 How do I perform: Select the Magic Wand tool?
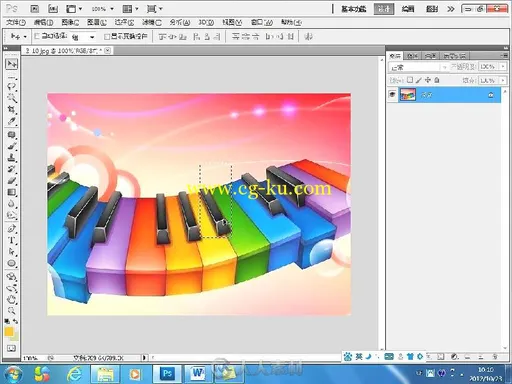point(12,98)
